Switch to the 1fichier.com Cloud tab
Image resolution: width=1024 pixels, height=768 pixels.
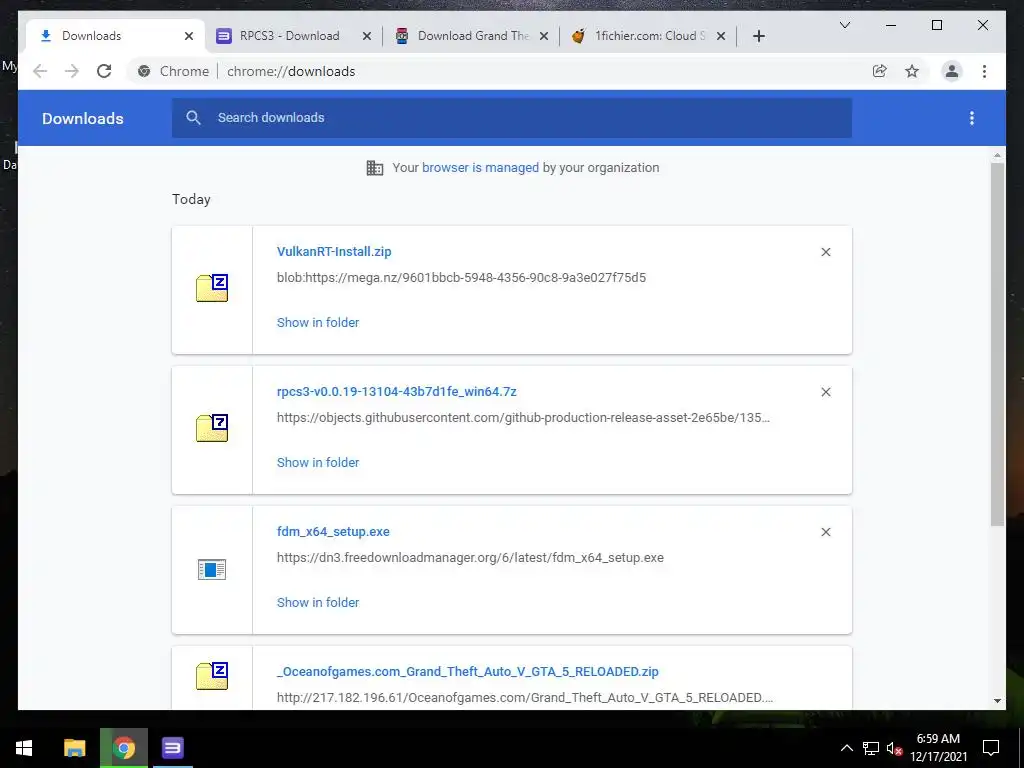tap(648, 36)
